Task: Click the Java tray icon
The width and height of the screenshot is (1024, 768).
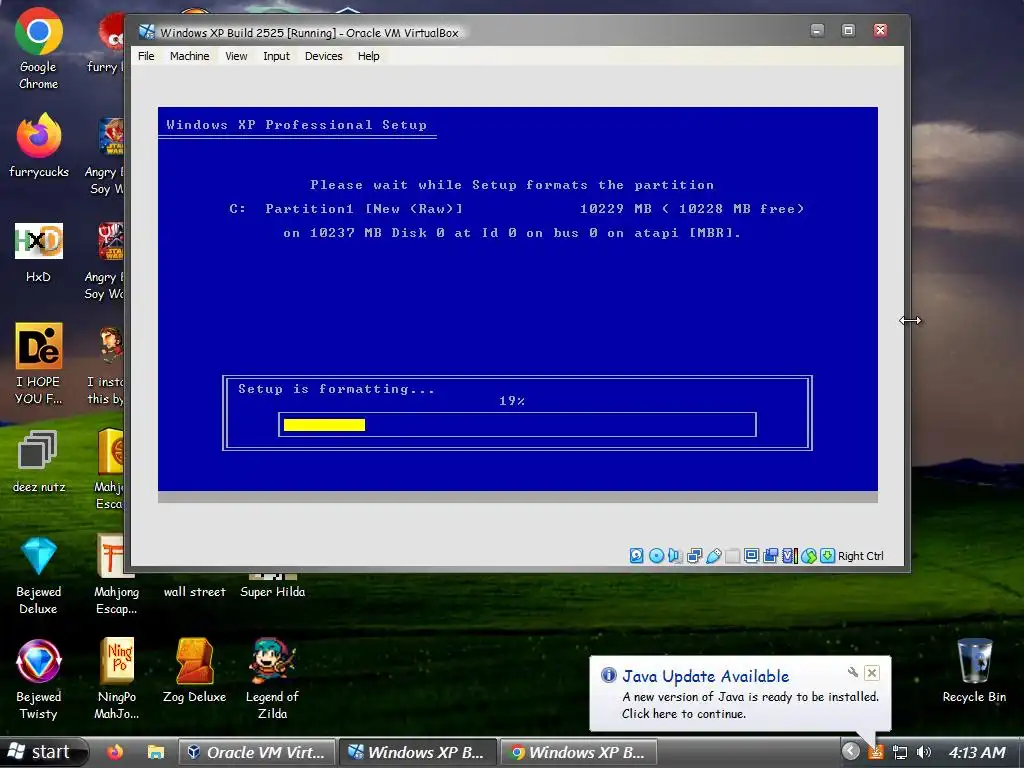Action: [876, 752]
